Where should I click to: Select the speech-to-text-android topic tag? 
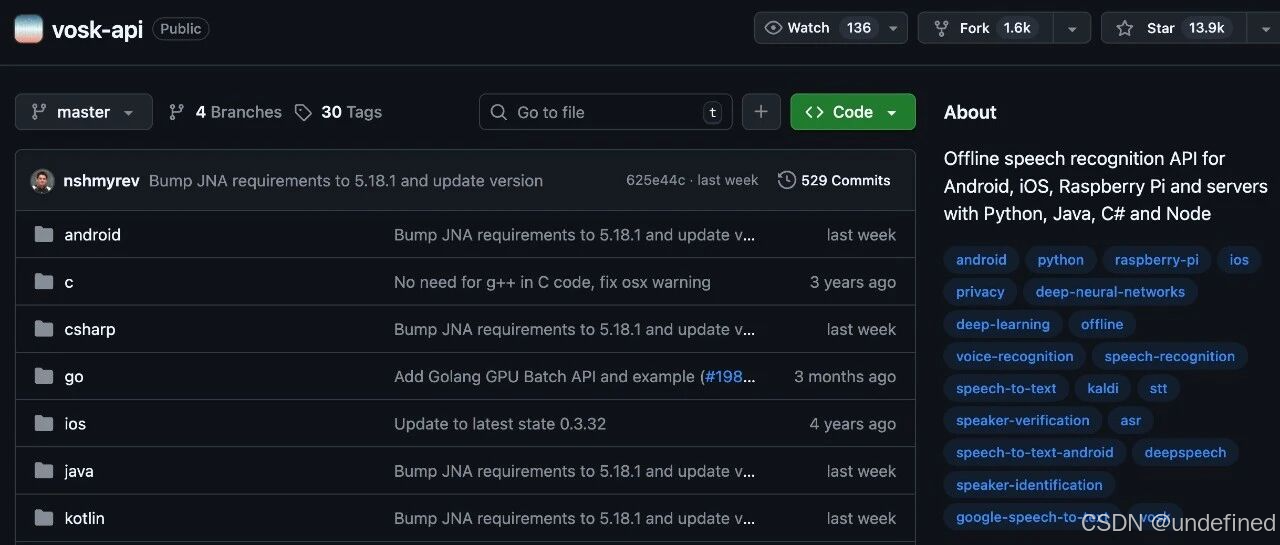click(x=1035, y=452)
